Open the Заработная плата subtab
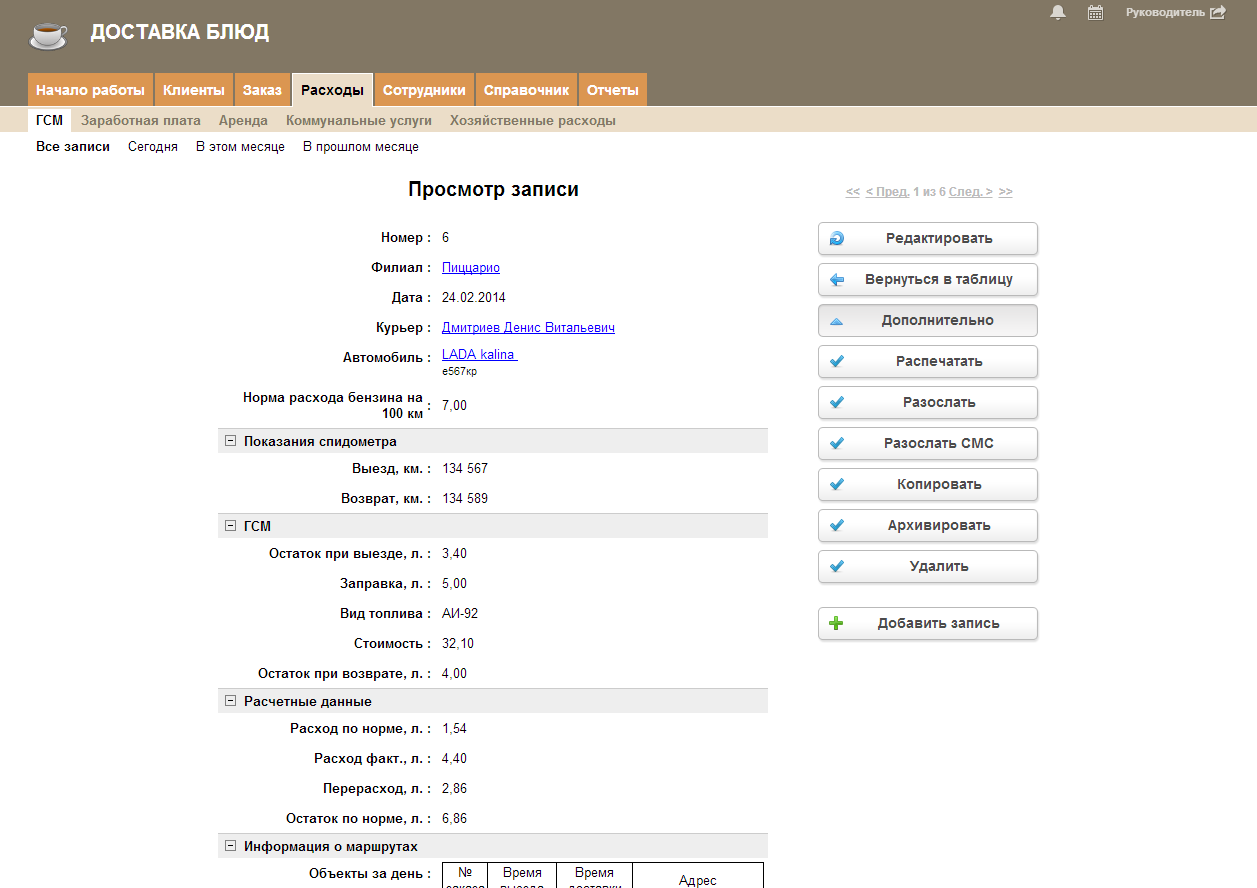This screenshot has height=888, width=1257. (141, 121)
